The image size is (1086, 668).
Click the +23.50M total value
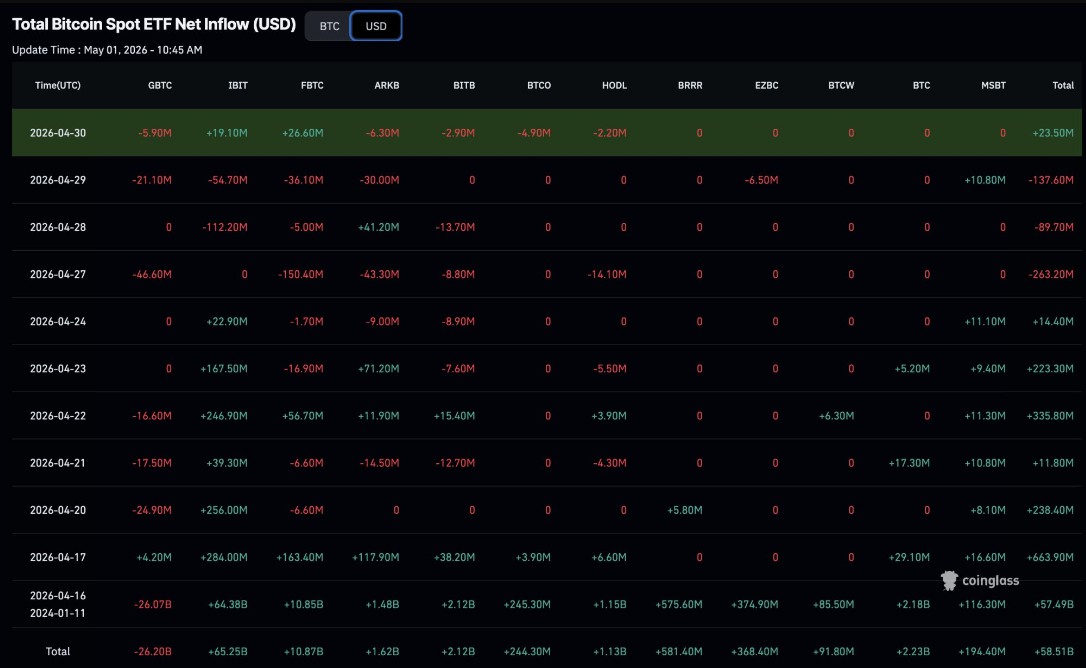1053,133
